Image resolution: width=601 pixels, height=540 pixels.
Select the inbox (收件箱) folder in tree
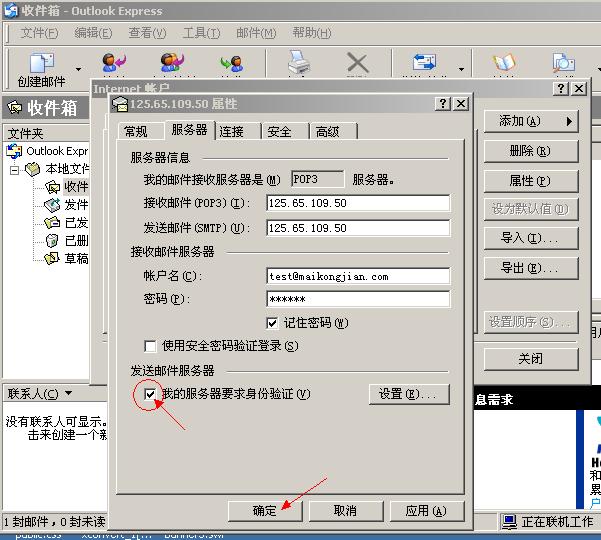point(67,187)
